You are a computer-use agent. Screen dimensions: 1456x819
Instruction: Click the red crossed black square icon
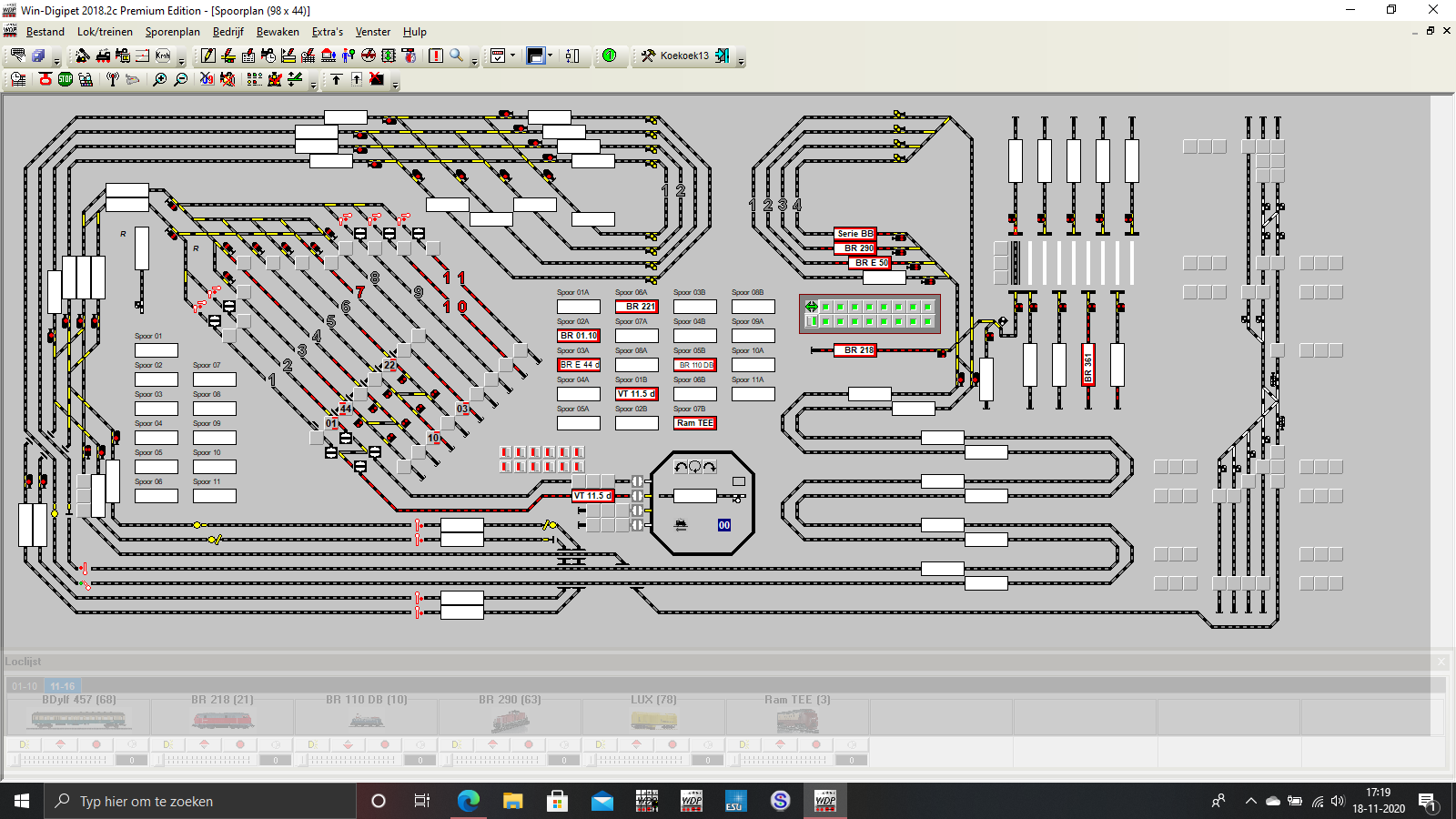coord(377,79)
